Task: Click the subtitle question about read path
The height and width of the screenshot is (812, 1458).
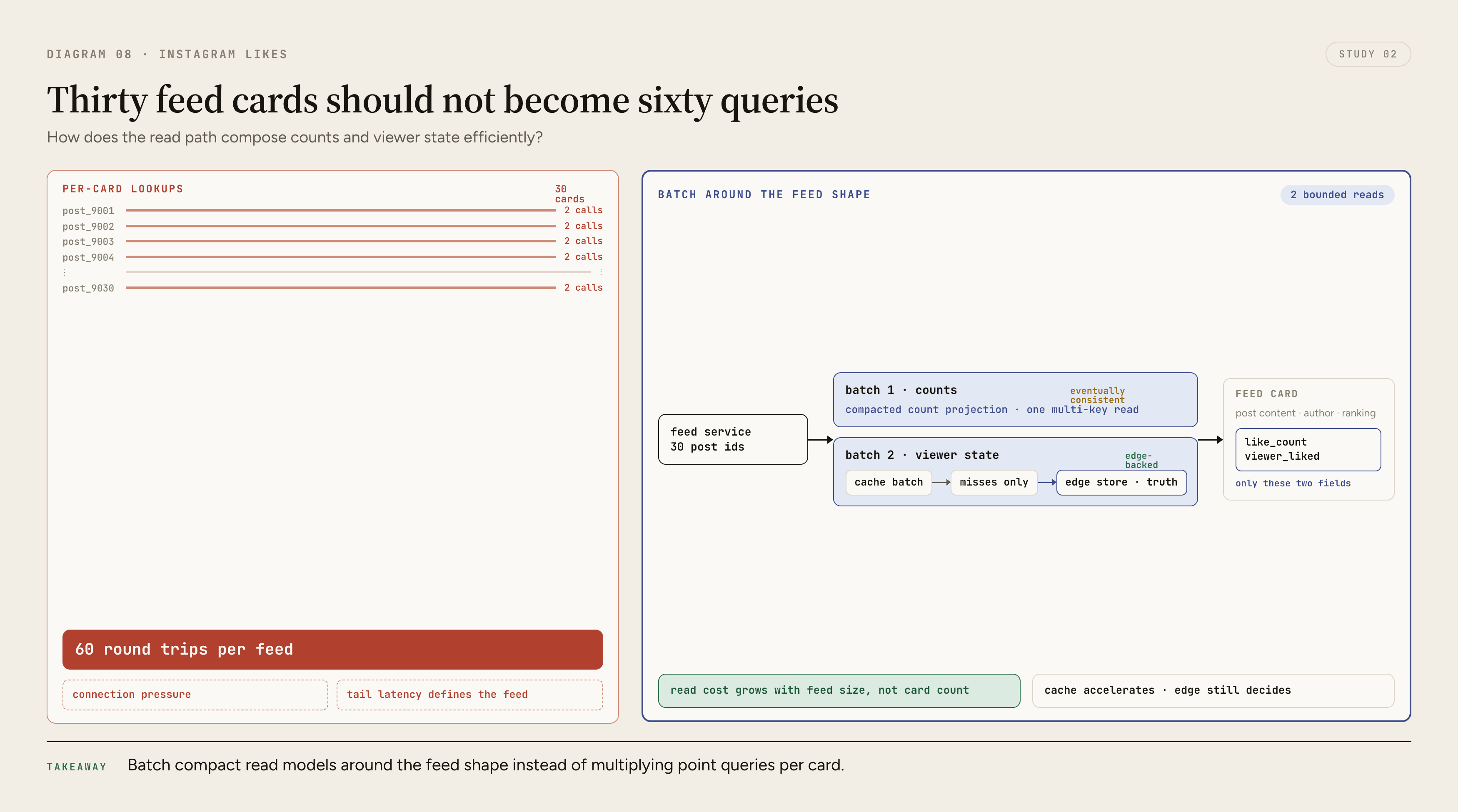Action: pos(295,137)
